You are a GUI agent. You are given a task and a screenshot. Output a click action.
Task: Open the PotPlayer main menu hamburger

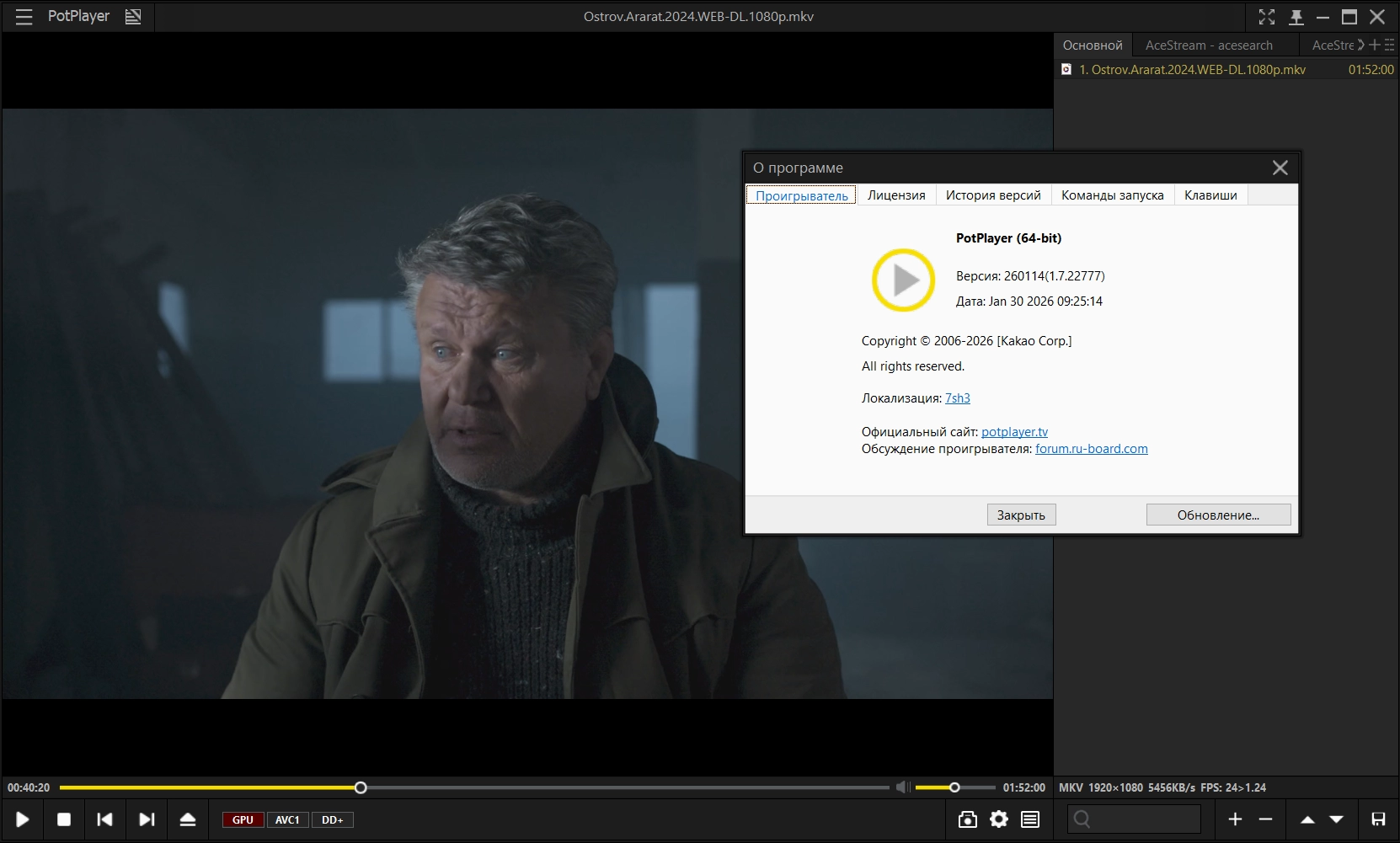coord(24,17)
